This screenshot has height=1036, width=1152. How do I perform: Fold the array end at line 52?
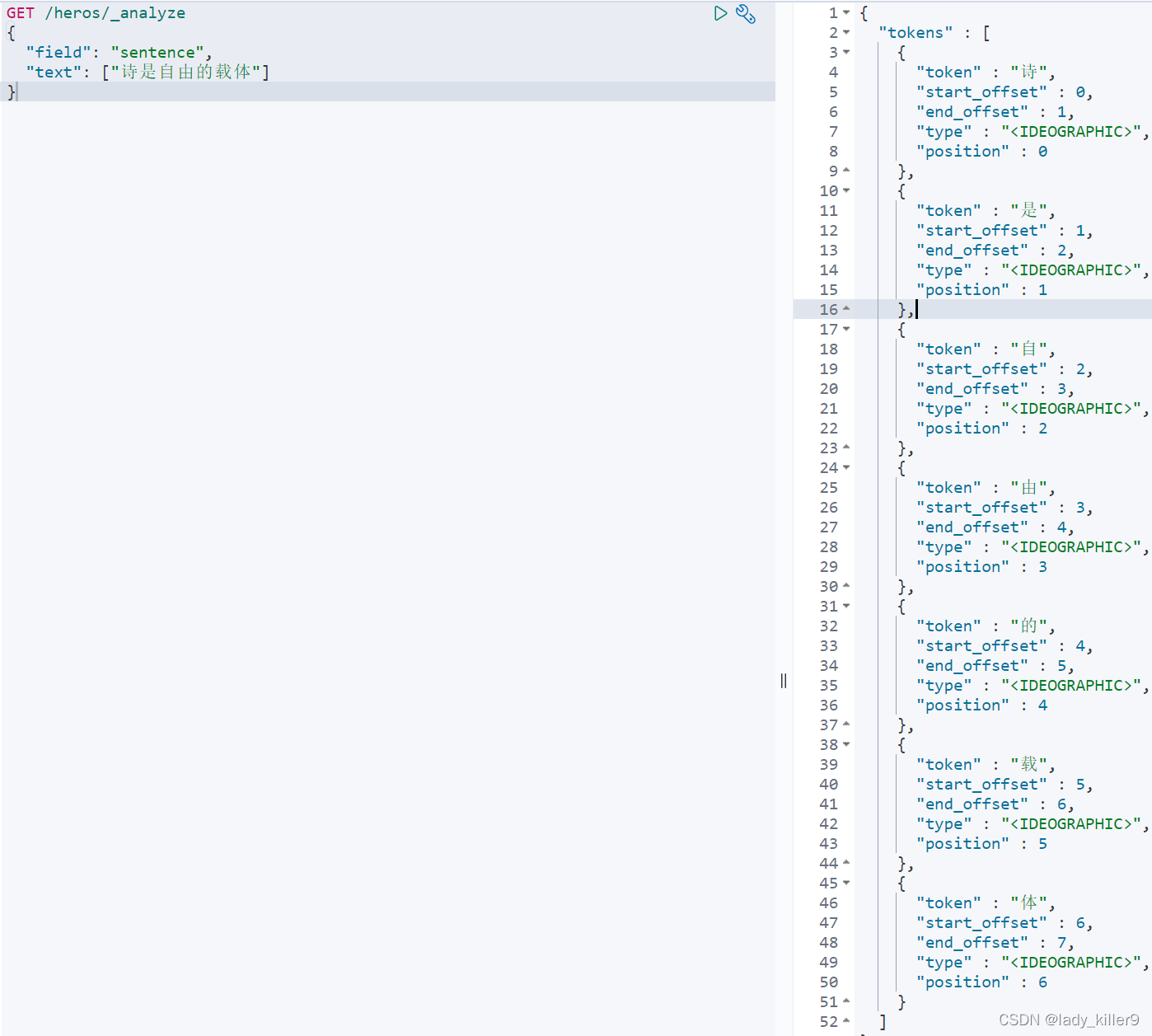846,1021
